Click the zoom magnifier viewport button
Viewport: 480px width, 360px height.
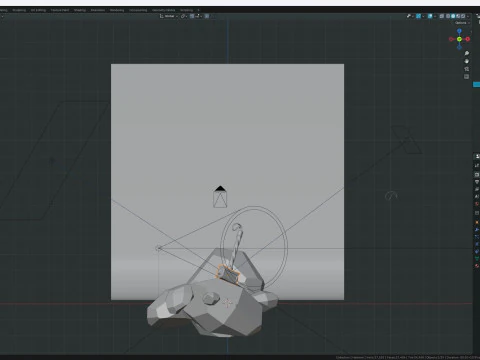[x=467, y=53]
